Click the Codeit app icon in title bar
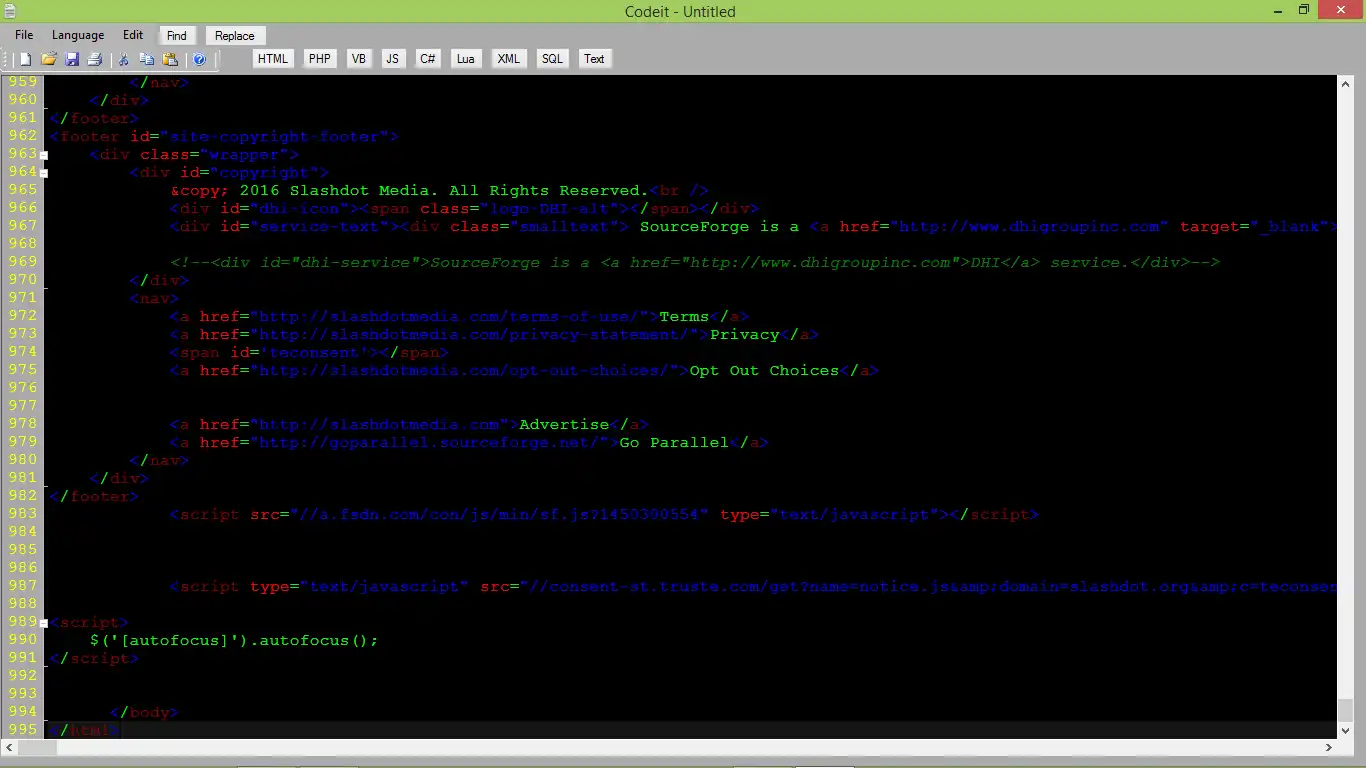 (10, 10)
